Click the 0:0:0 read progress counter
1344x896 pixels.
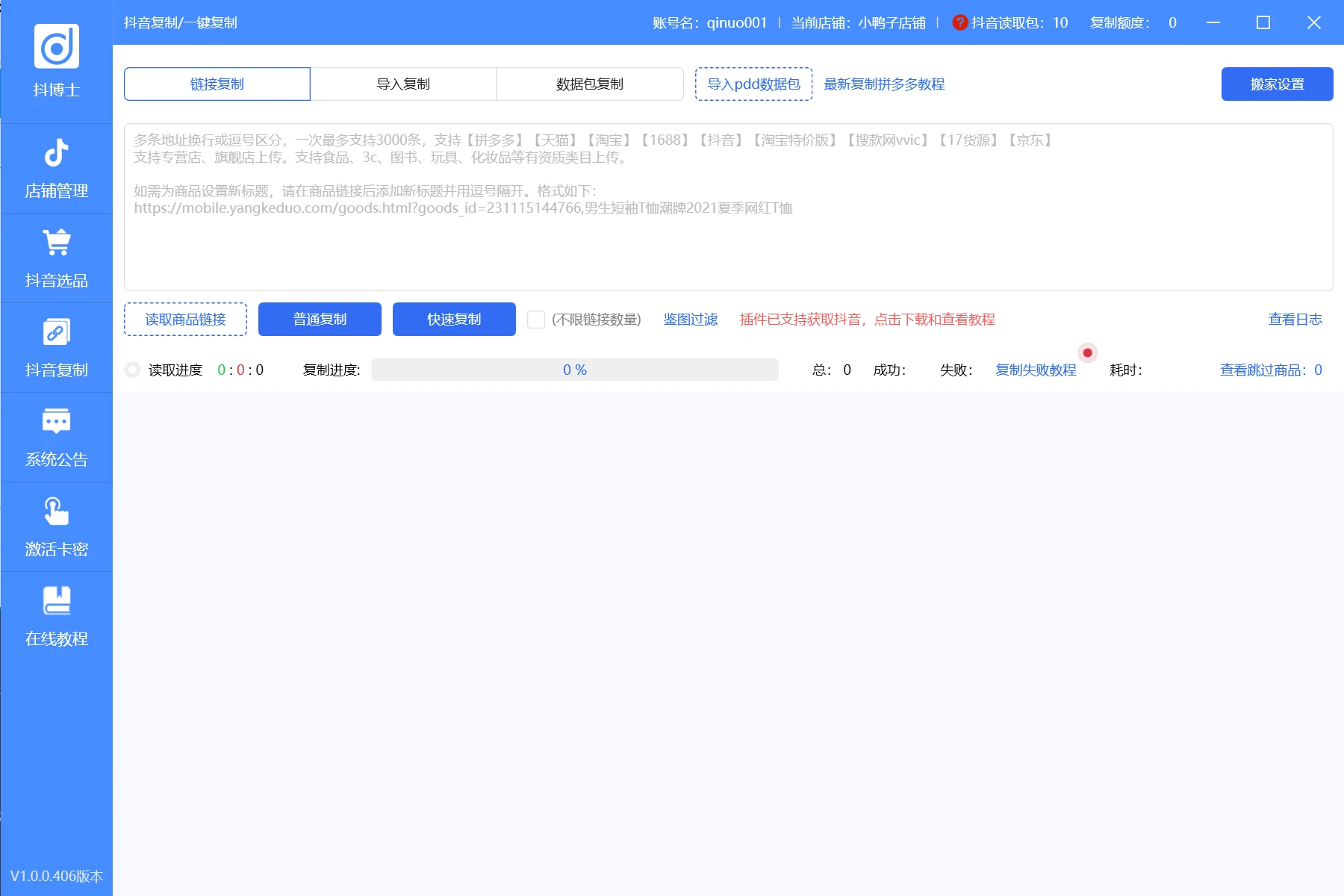point(240,370)
